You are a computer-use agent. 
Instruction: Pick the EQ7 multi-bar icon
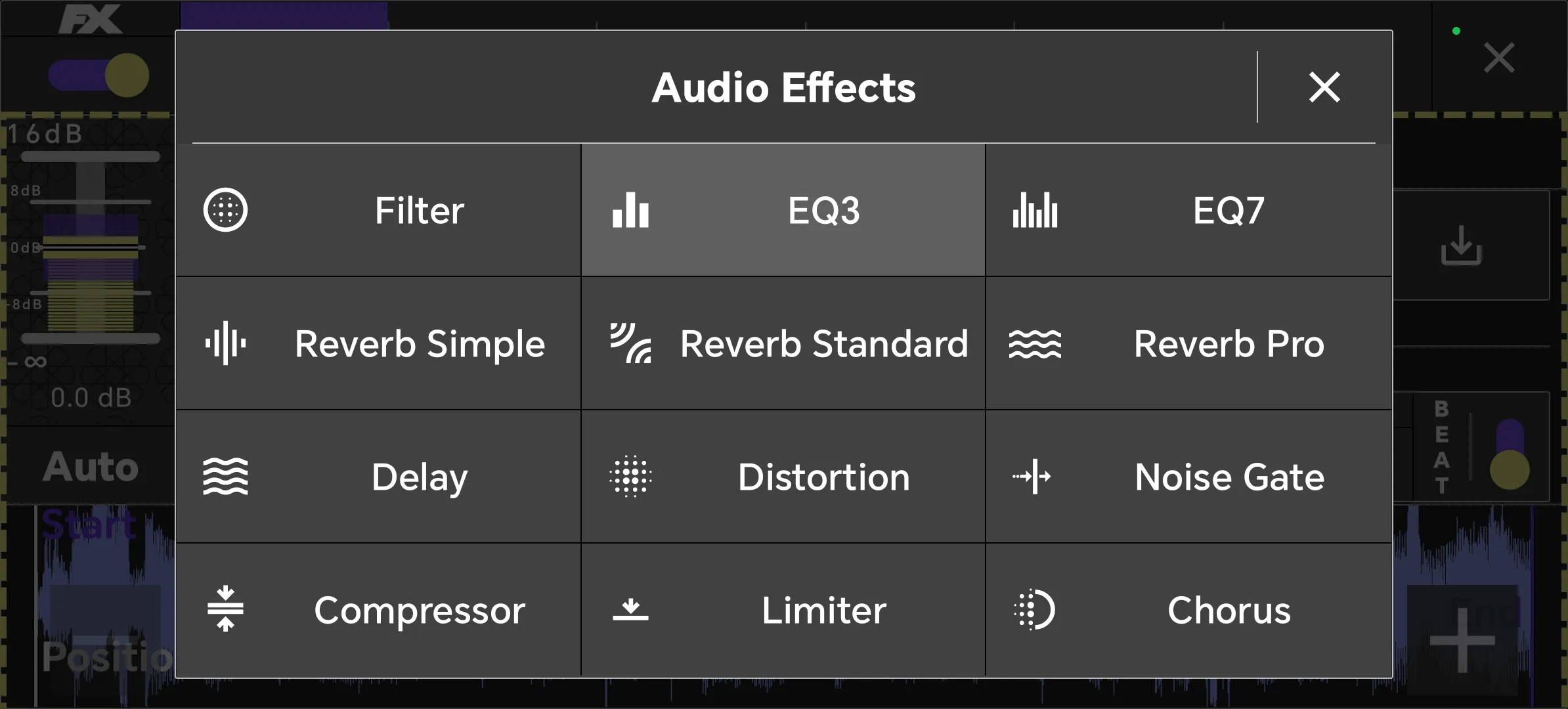coord(1035,210)
